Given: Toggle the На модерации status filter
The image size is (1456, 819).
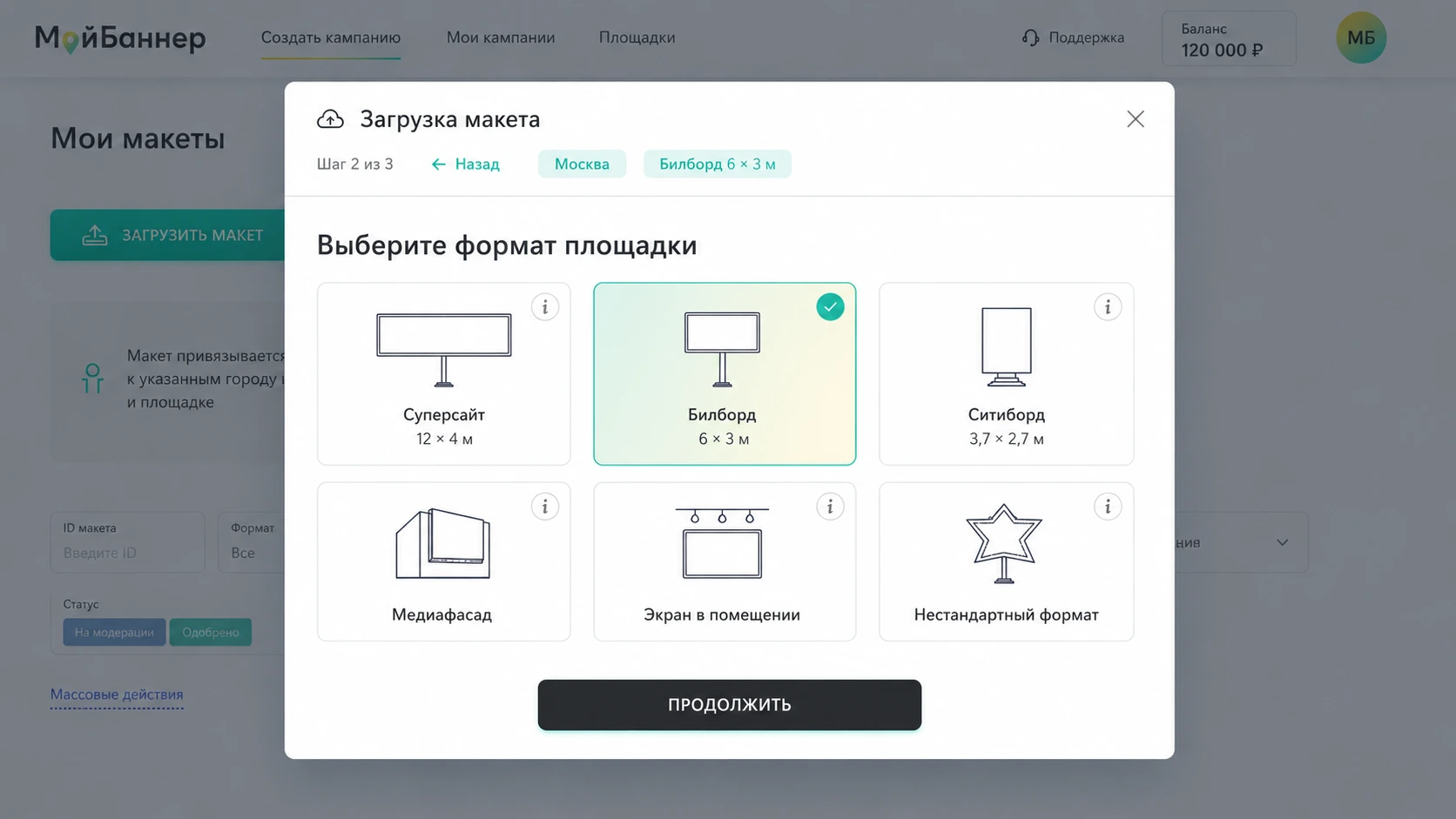Looking at the screenshot, I should pyautogui.click(x=114, y=633).
